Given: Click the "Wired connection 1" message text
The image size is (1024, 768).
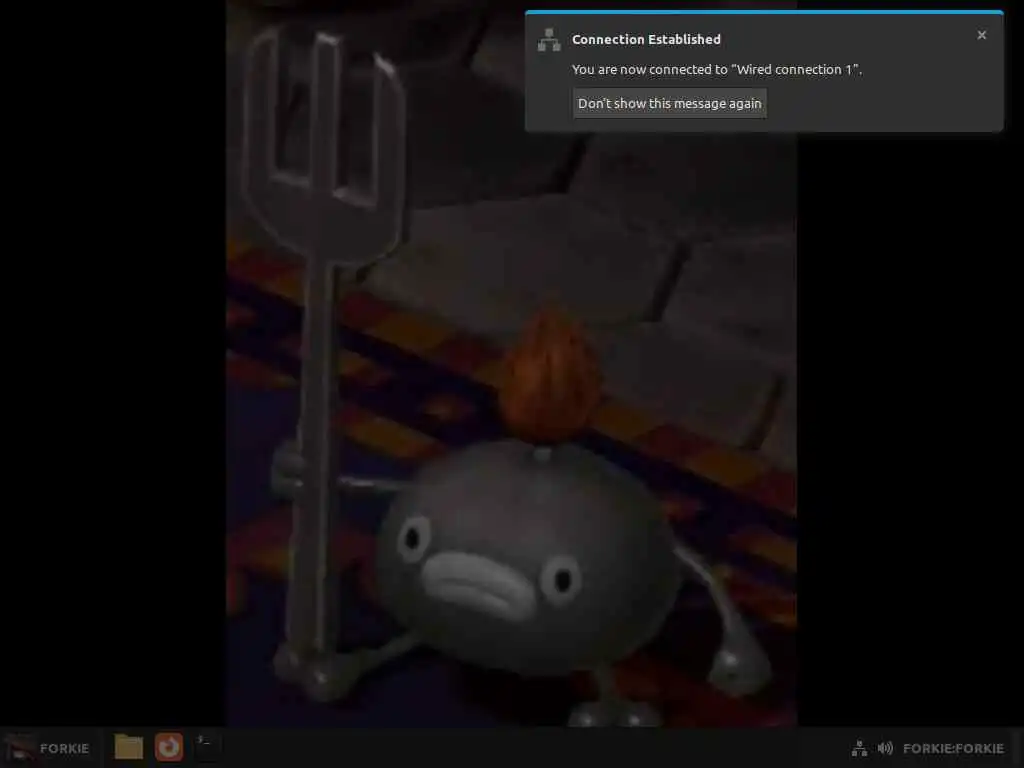Looking at the screenshot, I should coord(716,69).
